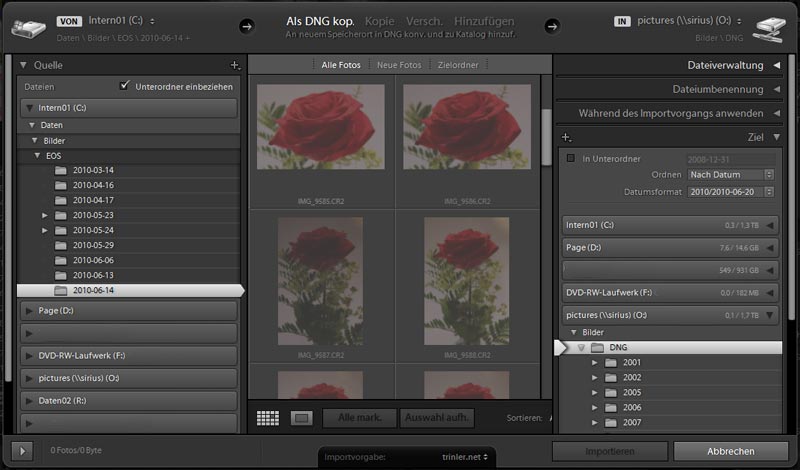The height and width of the screenshot is (470, 800).
Task: Open the Importvorgabe trinler.net dropdown
Action: coord(465,457)
